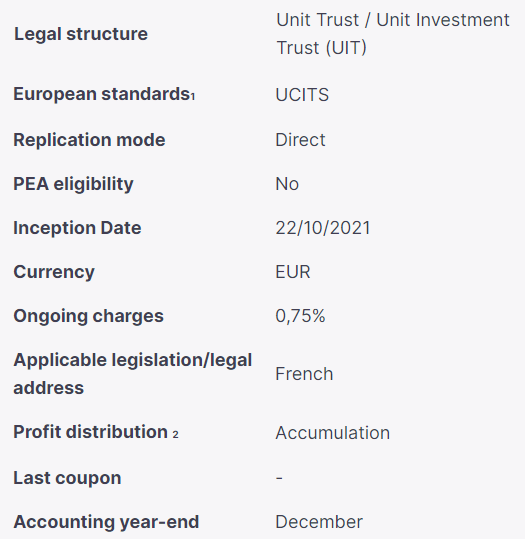Click the PEA eligibility label
The image size is (525, 539).
(73, 184)
